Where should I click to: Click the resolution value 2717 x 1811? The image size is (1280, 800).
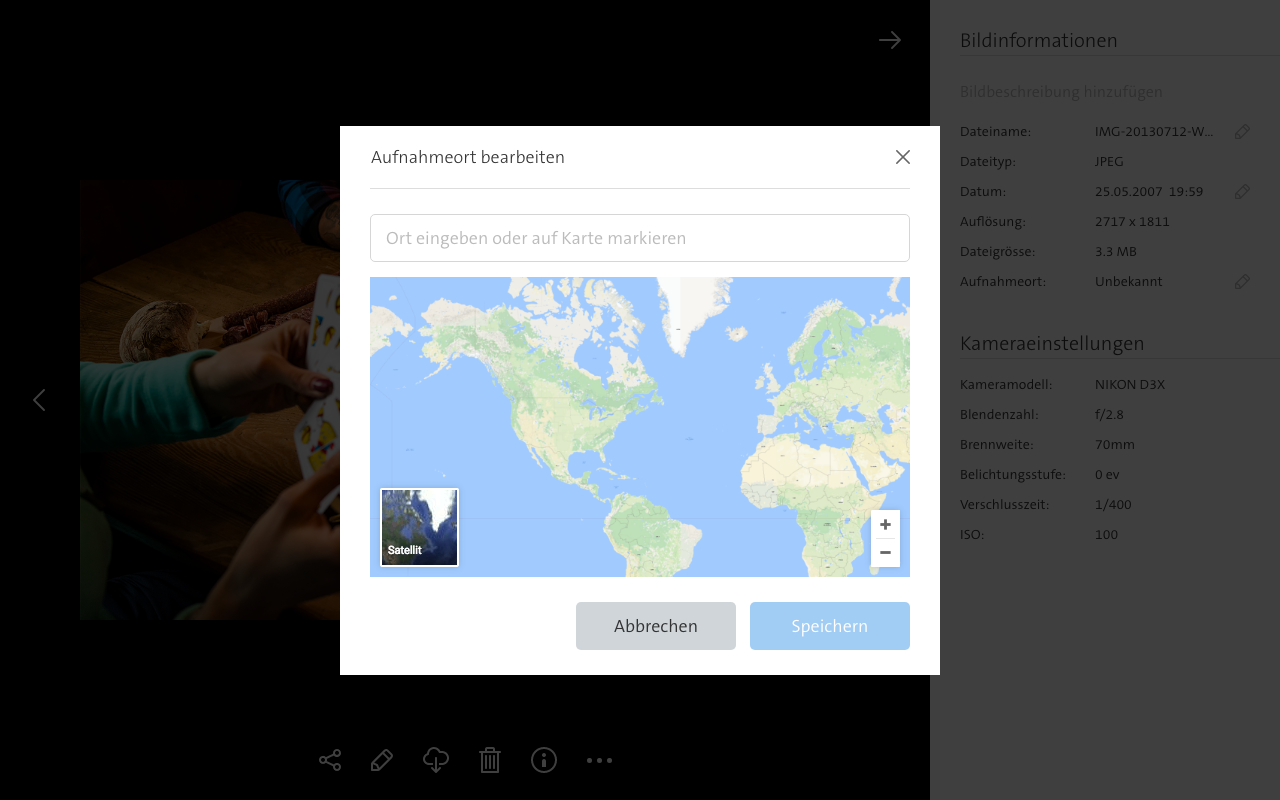(x=1132, y=221)
